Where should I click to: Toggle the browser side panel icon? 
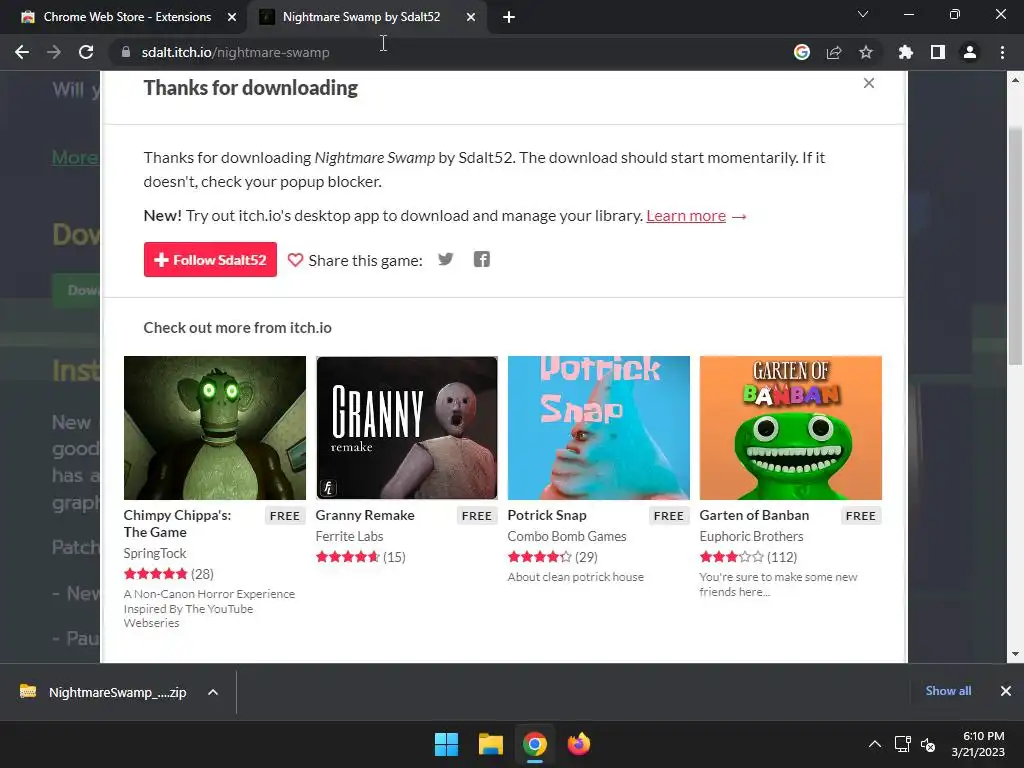pos(938,52)
